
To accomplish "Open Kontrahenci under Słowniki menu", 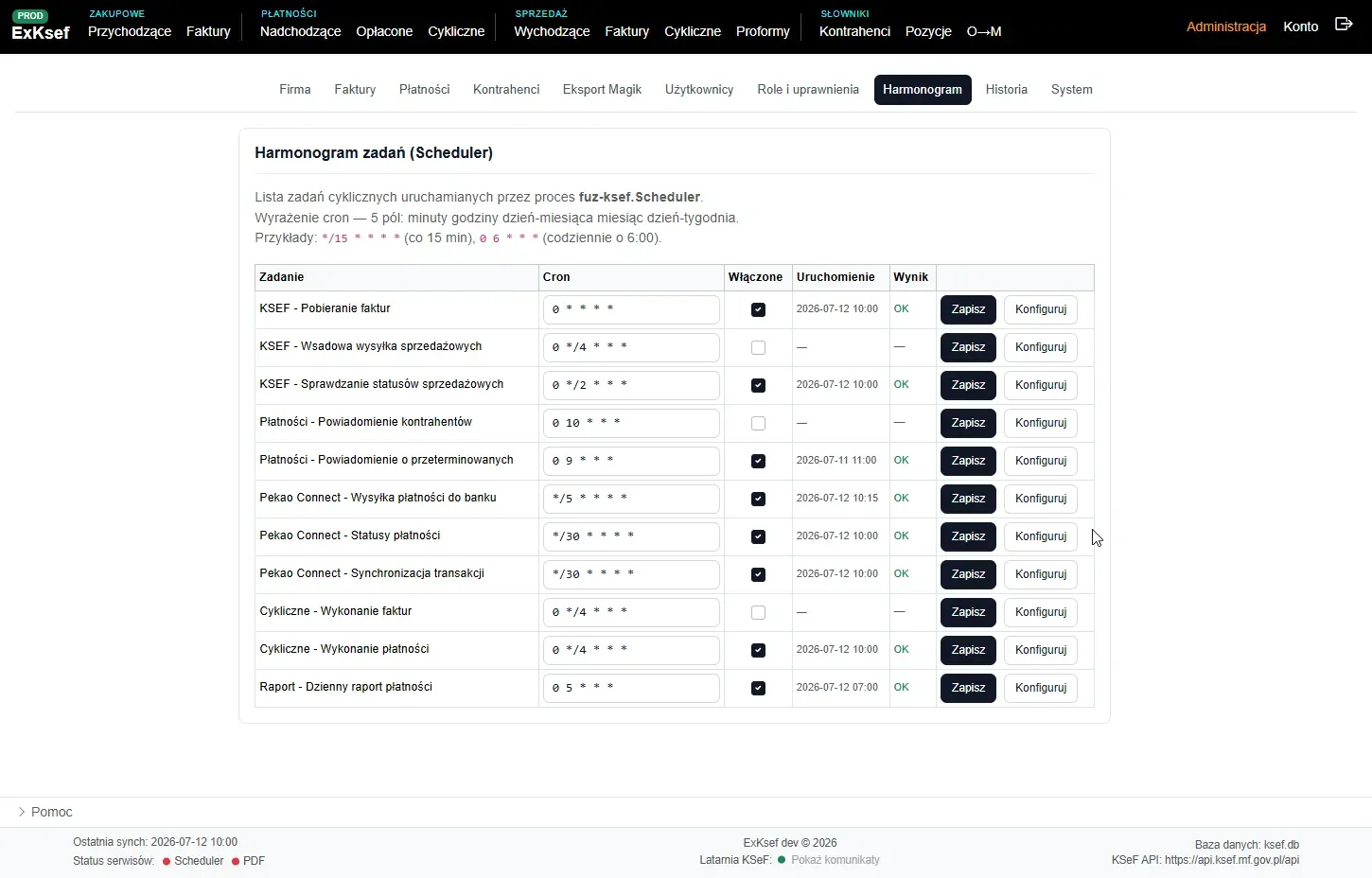I will pyautogui.click(x=854, y=31).
